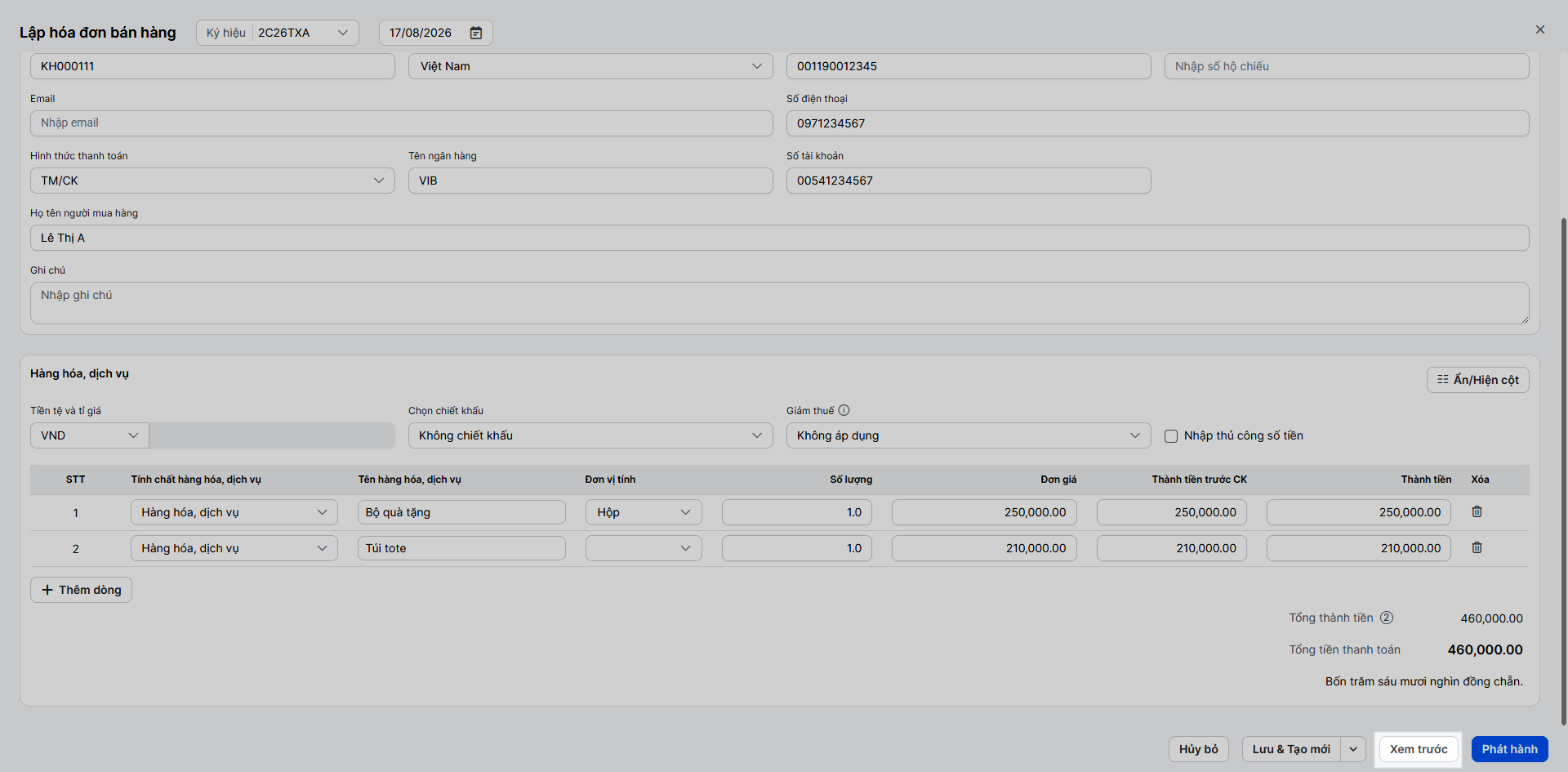
Task: Click the buyer name field Lê Thị A
Action: [x=780, y=238]
